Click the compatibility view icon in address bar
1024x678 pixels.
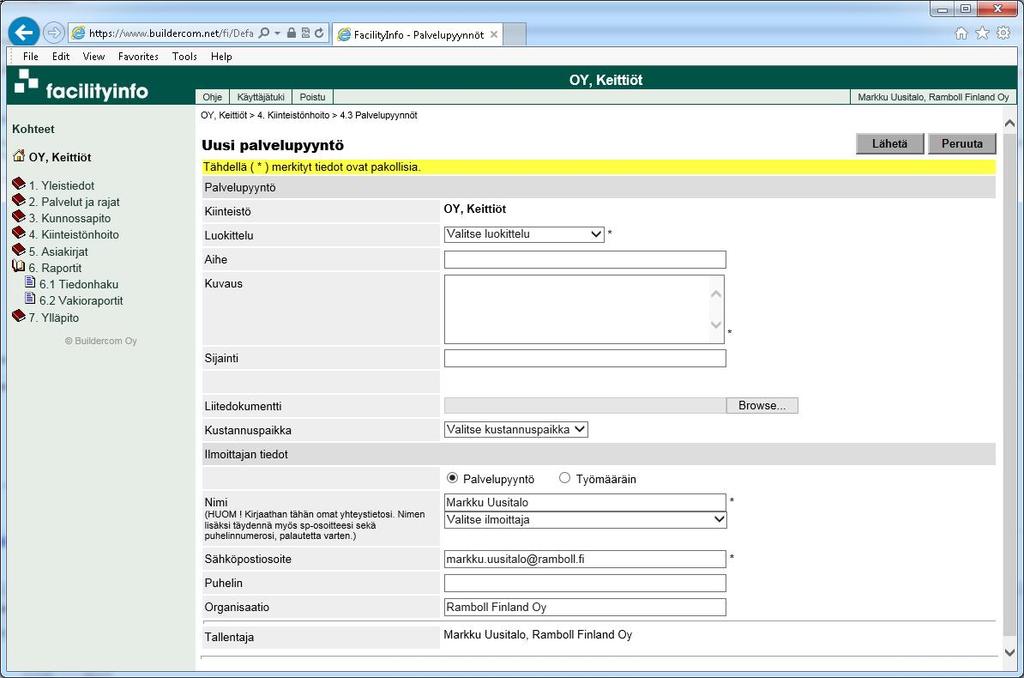(x=305, y=33)
